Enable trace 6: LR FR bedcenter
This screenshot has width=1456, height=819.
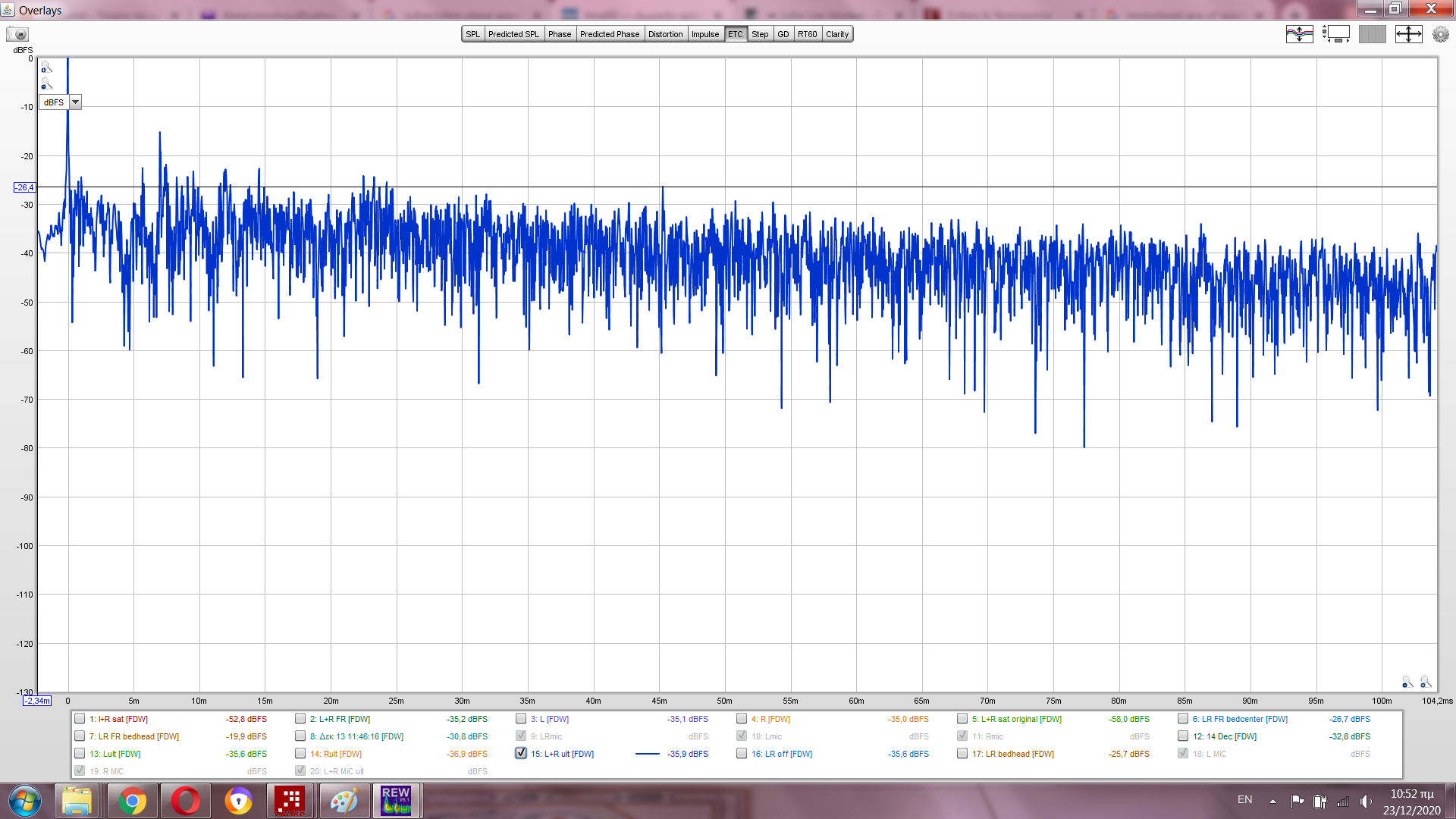tap(1183, 719)
